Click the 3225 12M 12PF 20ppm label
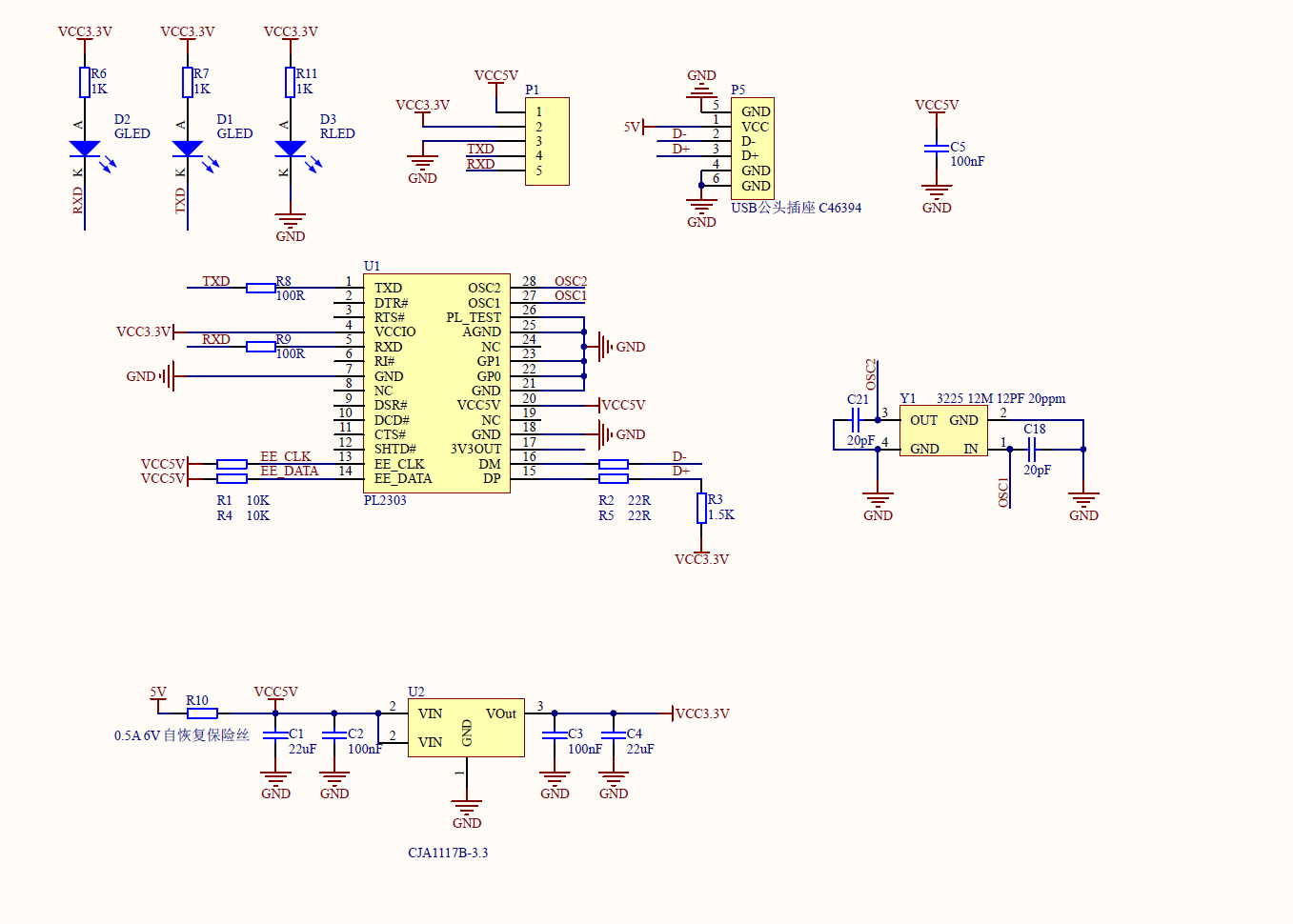This screenshot has height=924, width=1293. coord(1000,398)
